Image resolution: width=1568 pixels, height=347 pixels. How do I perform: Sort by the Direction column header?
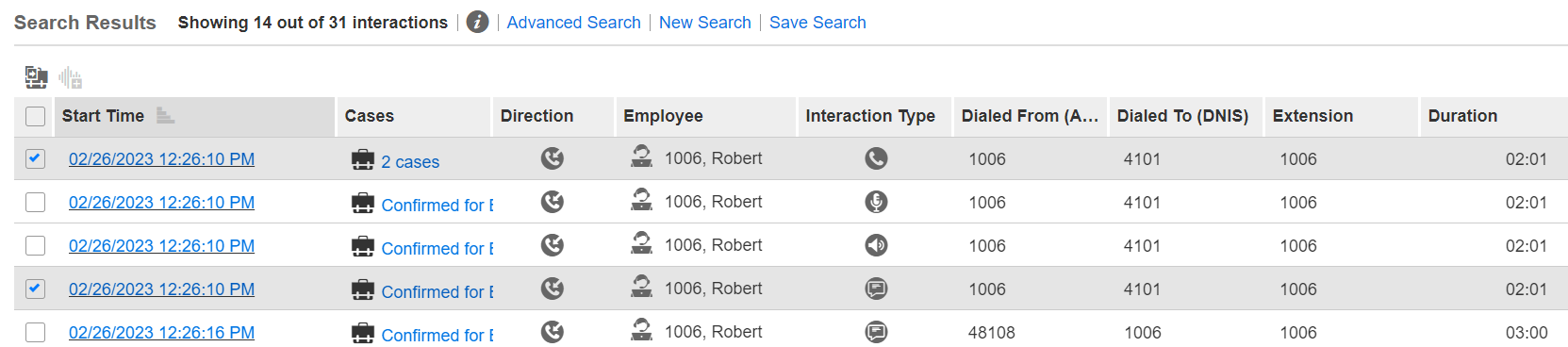(553, 117)
